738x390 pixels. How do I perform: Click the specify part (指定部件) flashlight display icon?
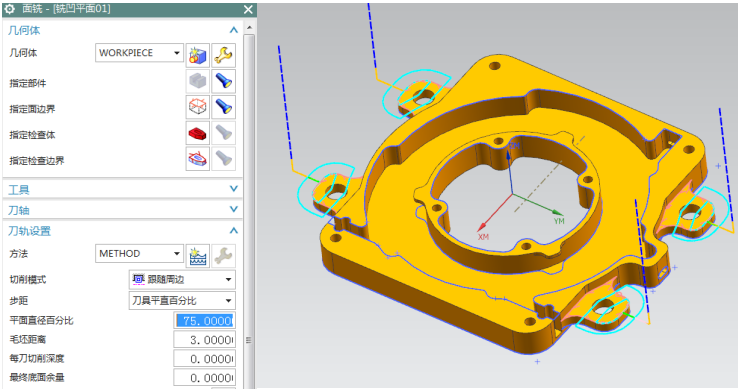click(x=223, y=82)
